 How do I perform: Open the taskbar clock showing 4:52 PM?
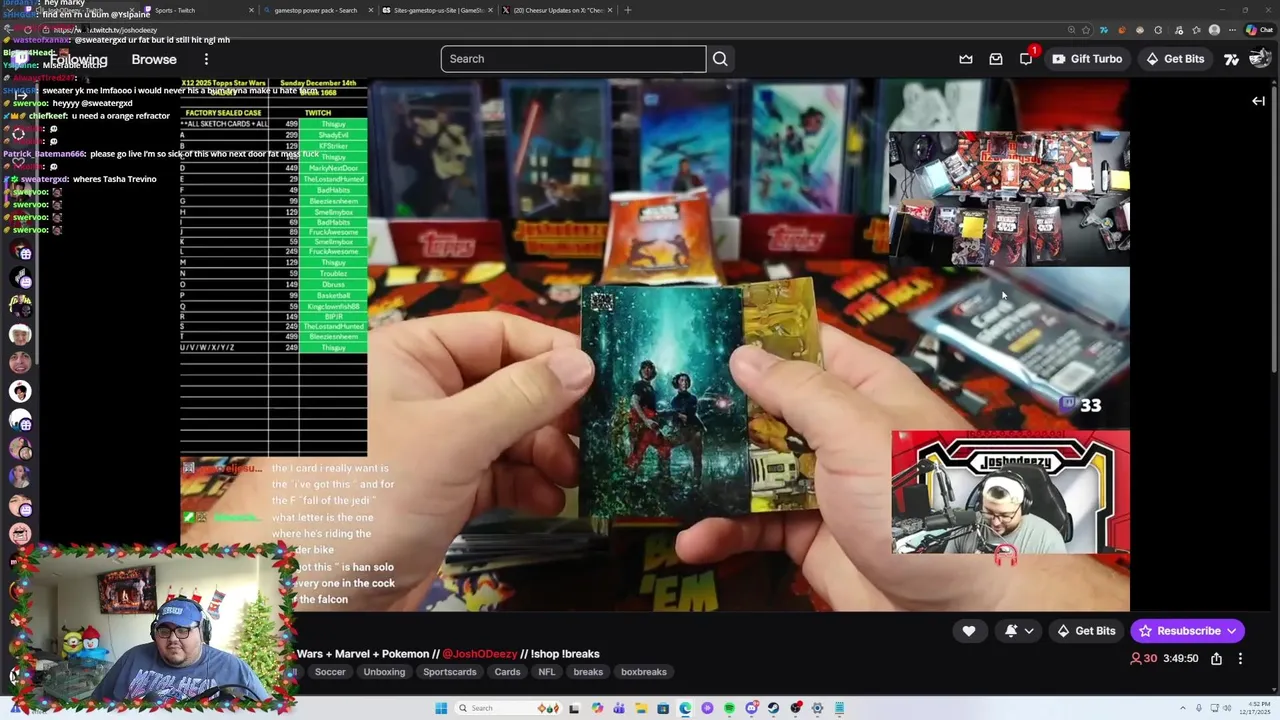1254,708
